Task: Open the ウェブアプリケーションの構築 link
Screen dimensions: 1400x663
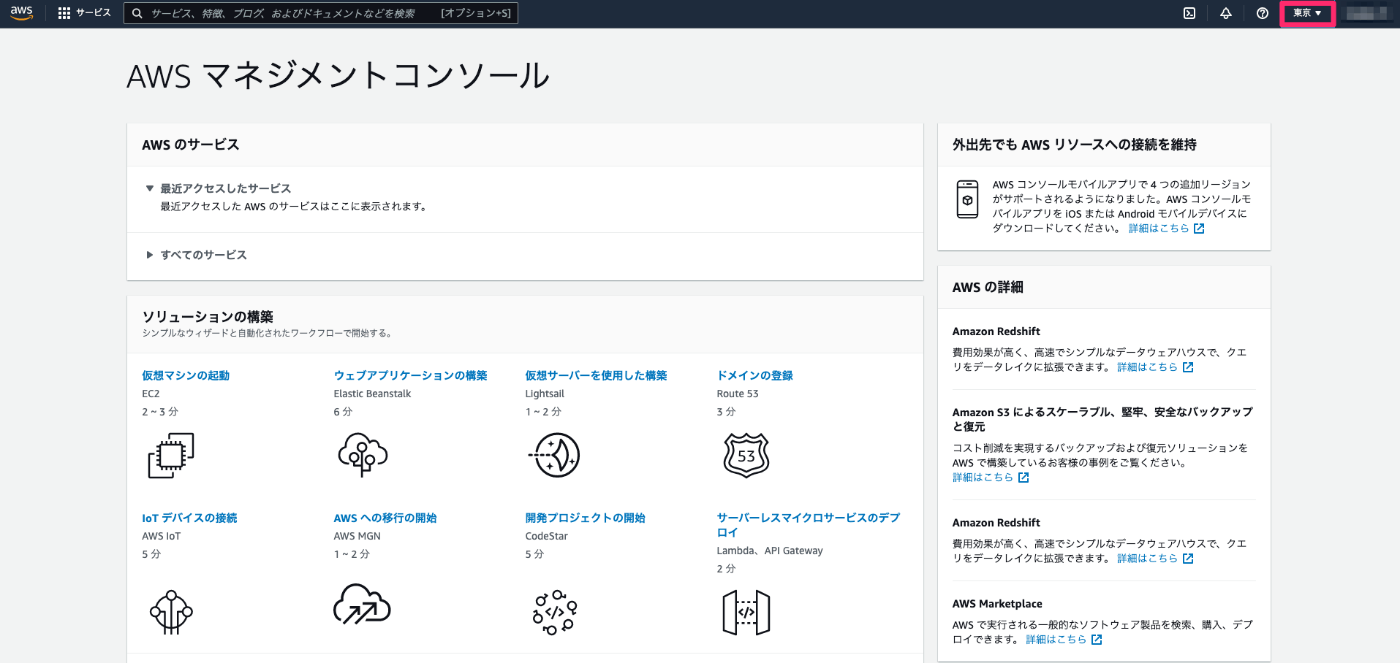Action: (410, 376)
